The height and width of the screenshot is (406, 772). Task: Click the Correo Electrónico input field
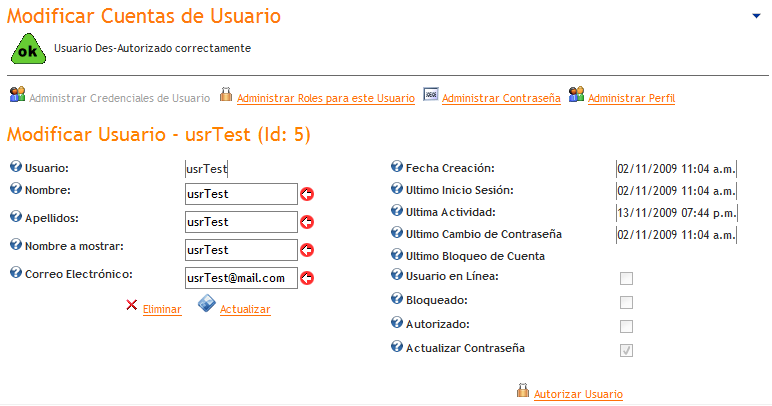pyautogui.click(x=241, y=278)
